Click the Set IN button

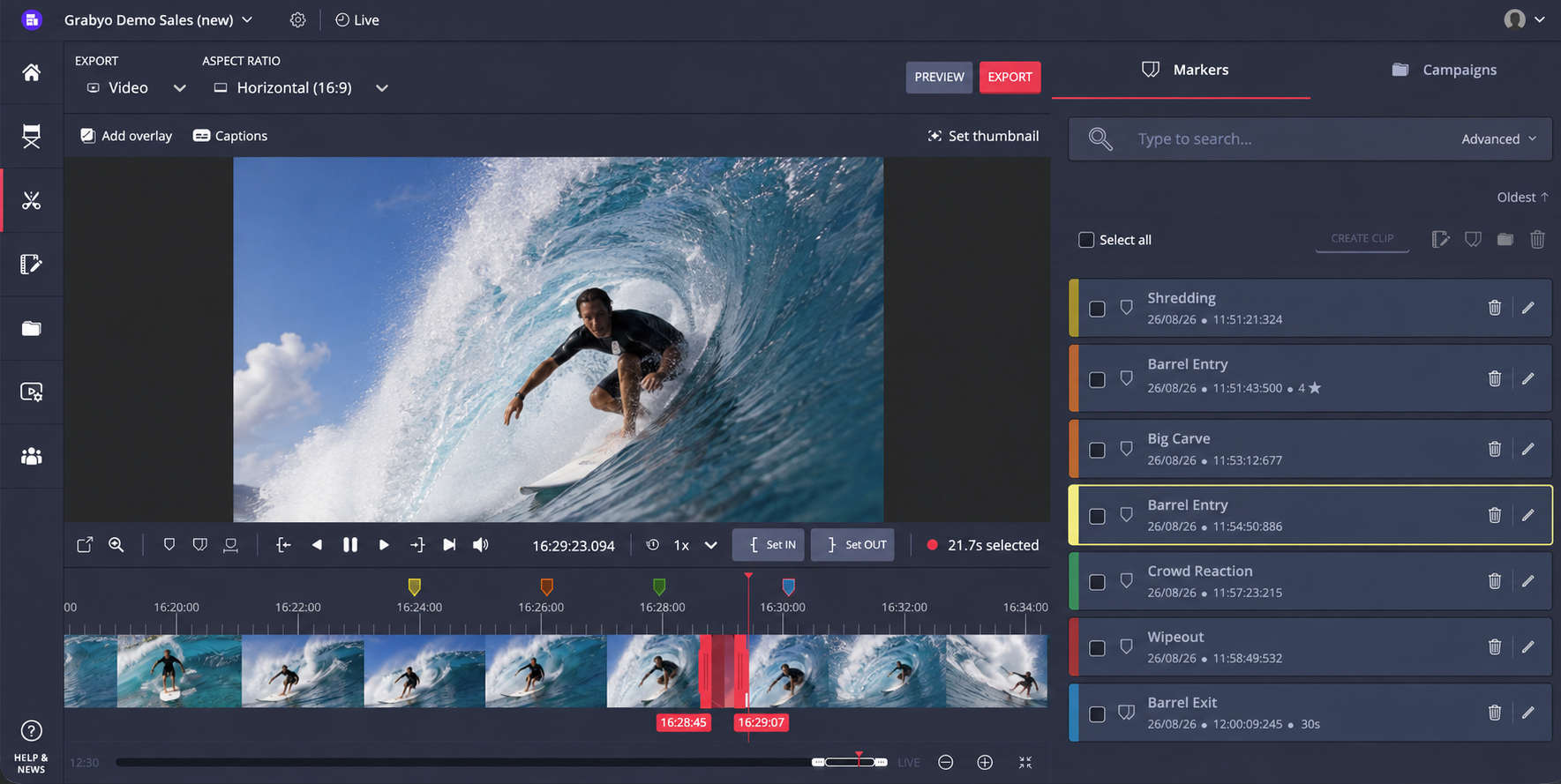(769, 545)
